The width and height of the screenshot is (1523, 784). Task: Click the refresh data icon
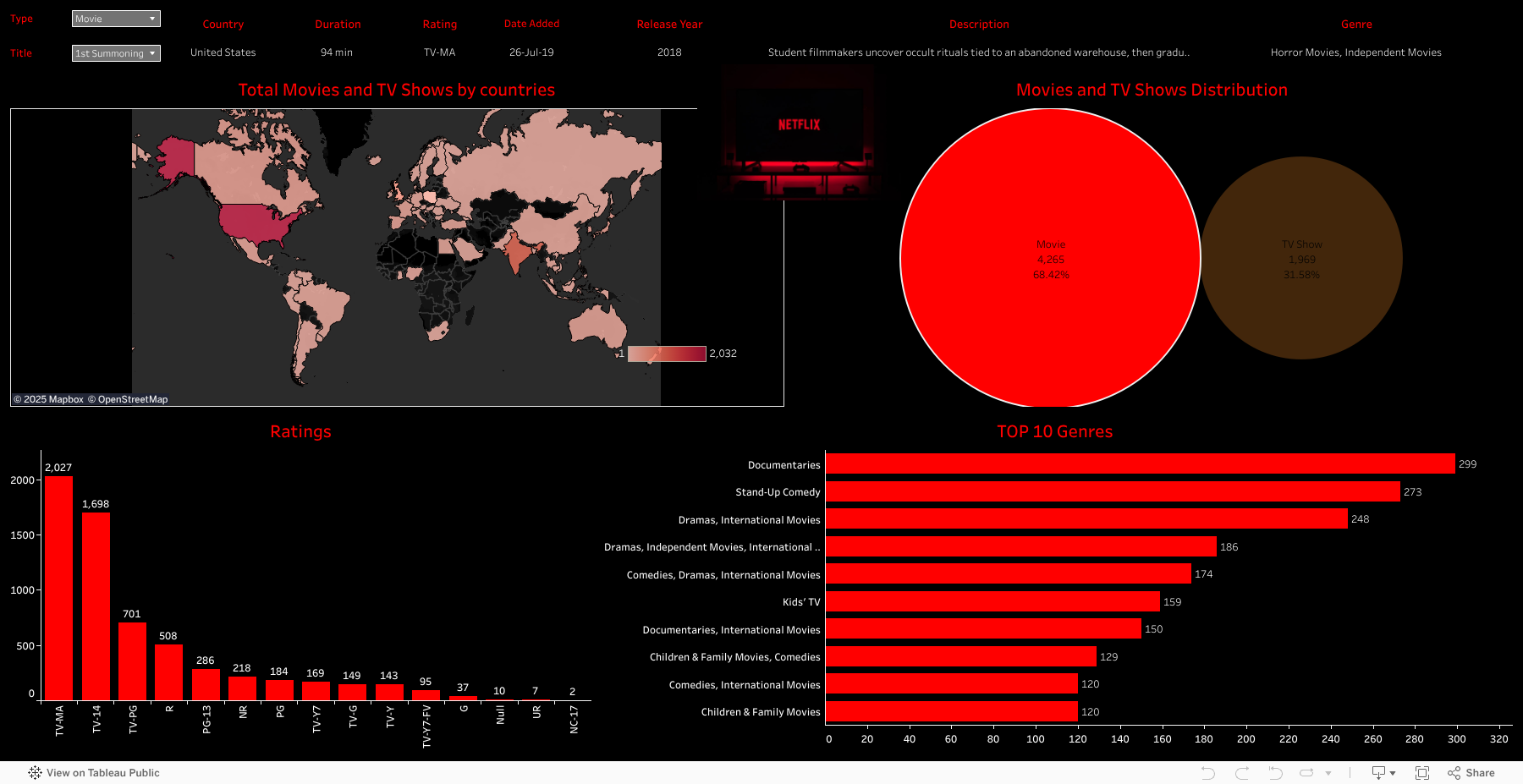(x=1306, y=773)
